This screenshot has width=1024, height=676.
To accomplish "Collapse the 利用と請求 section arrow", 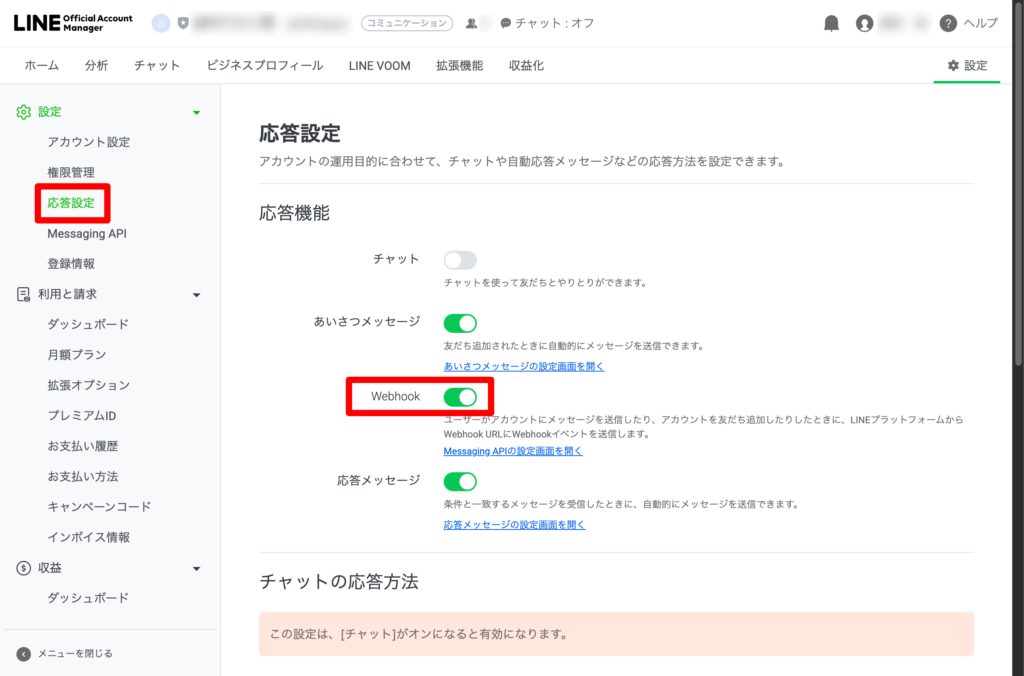I will (x=196, y=295).
